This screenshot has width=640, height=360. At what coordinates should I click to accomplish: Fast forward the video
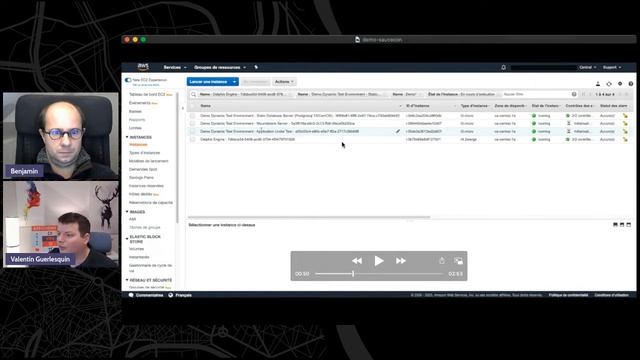pyautogui.click(x=401, y=261)
